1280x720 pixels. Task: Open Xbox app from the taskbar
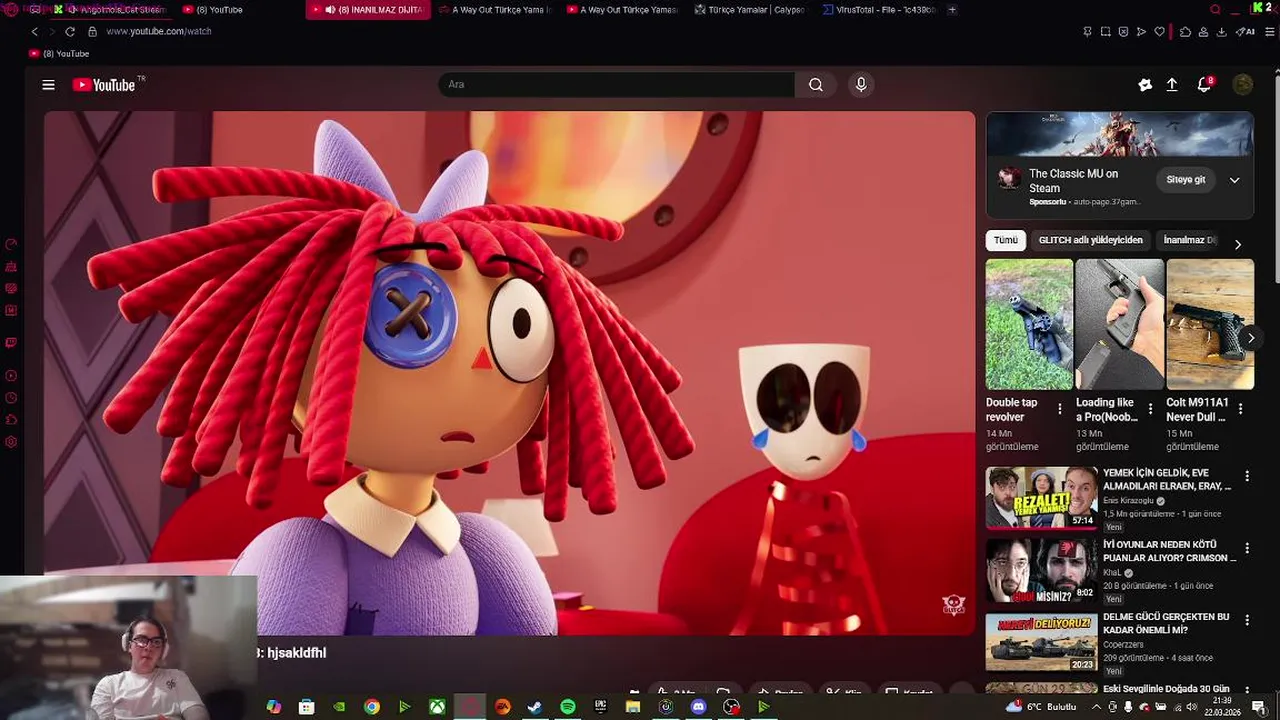(x=437, y=707)
